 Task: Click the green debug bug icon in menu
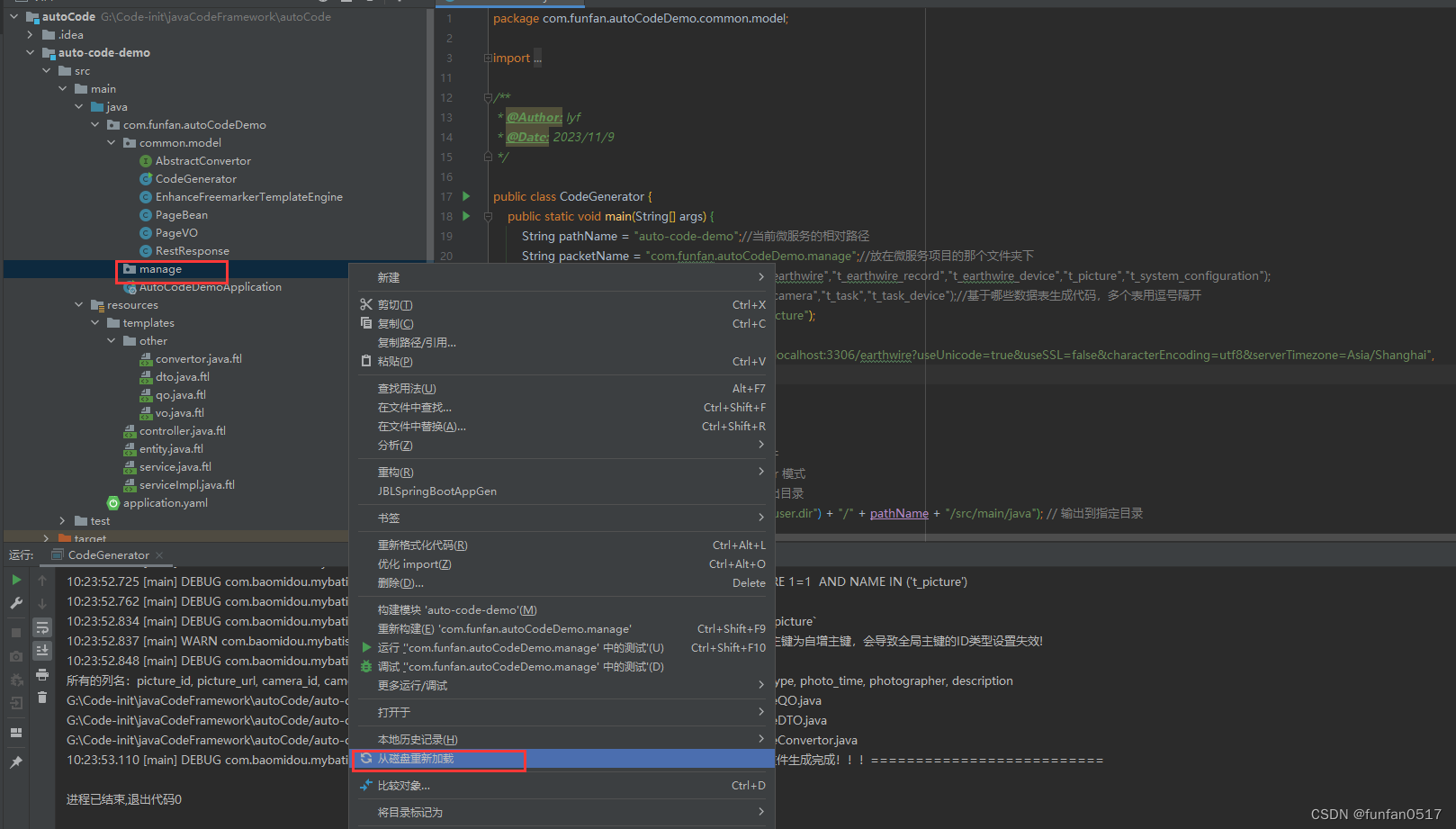coord(366,667)
